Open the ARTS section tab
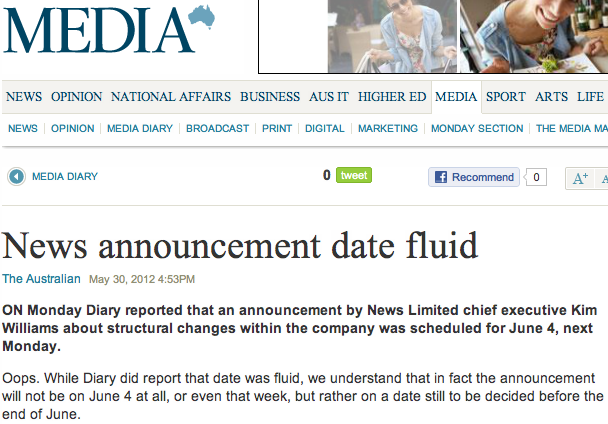Image resolution: width=608 pixels, height=424 pixels. [x=551, y=97]
